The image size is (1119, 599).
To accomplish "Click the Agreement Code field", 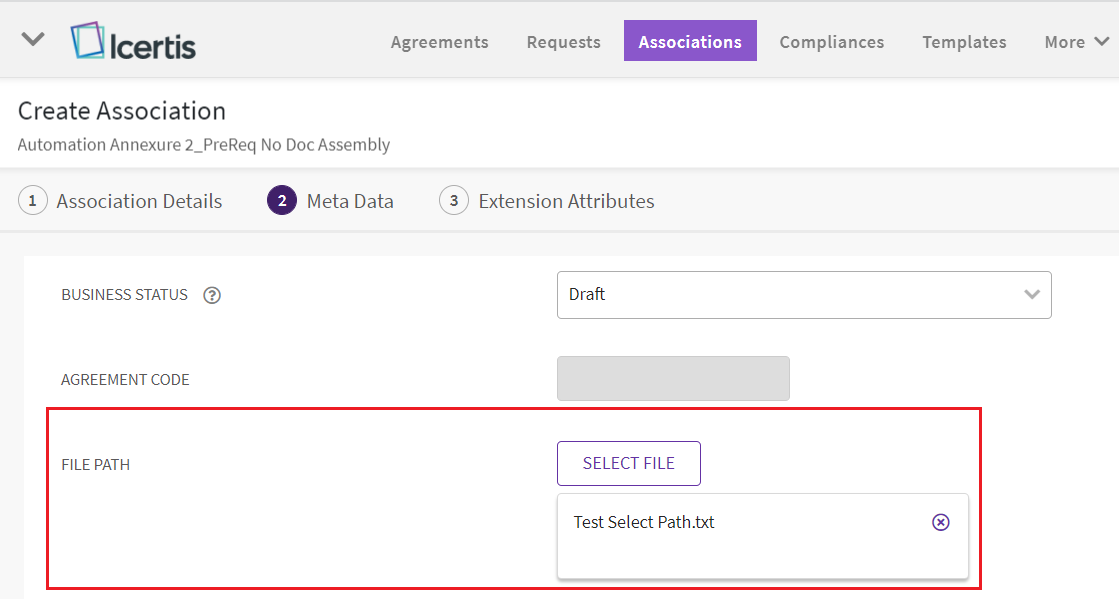I will point(673,379).
